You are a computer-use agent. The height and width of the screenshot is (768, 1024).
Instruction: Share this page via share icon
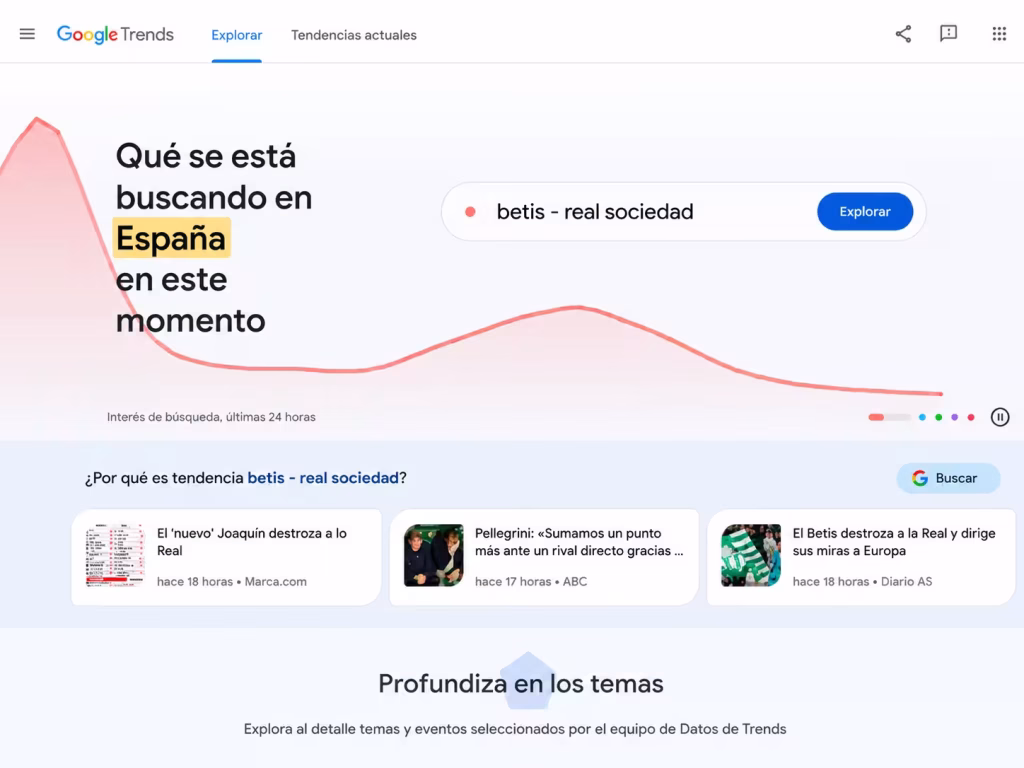pos(903,34)
